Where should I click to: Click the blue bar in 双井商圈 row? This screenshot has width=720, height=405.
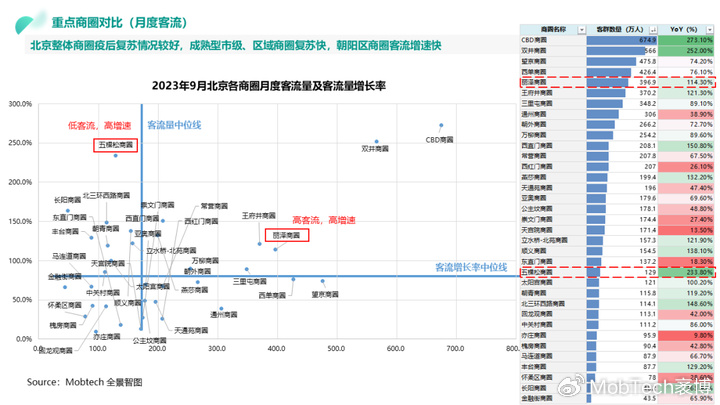(616, 51)
